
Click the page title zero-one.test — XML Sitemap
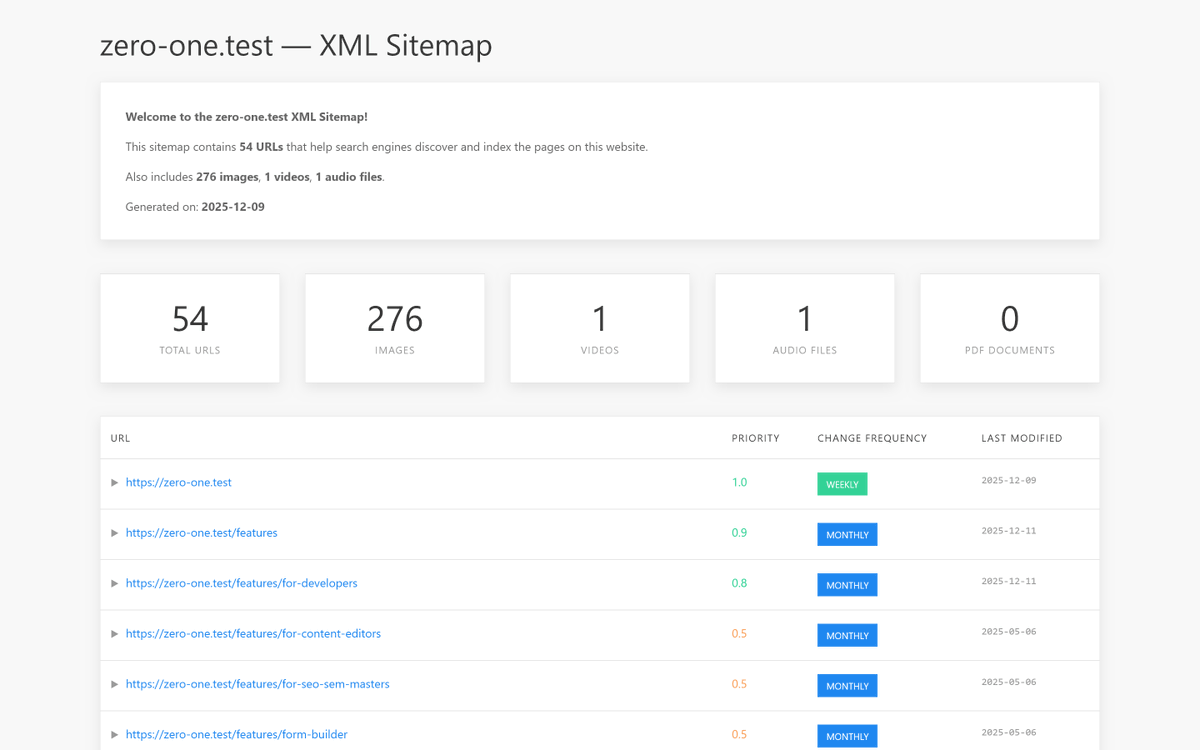(296, 46)
